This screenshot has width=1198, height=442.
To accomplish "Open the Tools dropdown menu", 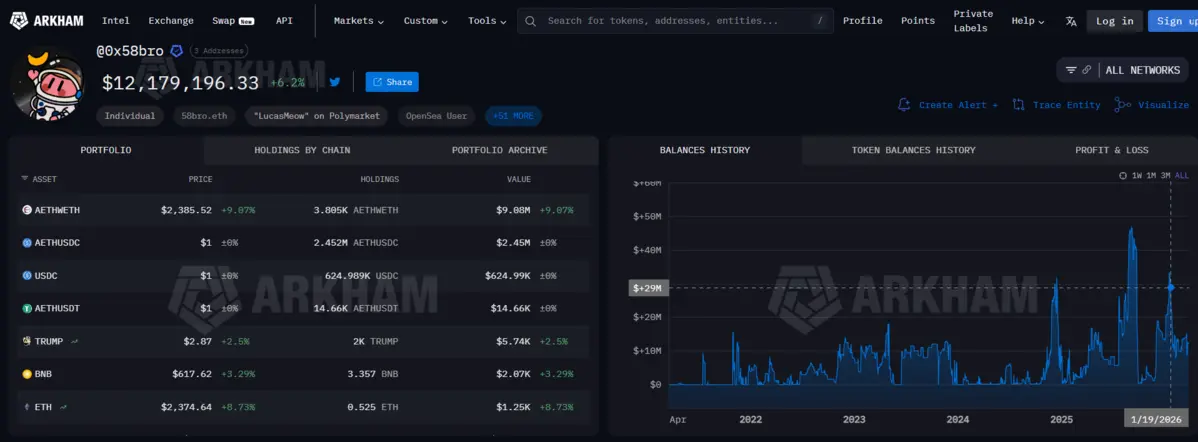I will click(487, 21).
